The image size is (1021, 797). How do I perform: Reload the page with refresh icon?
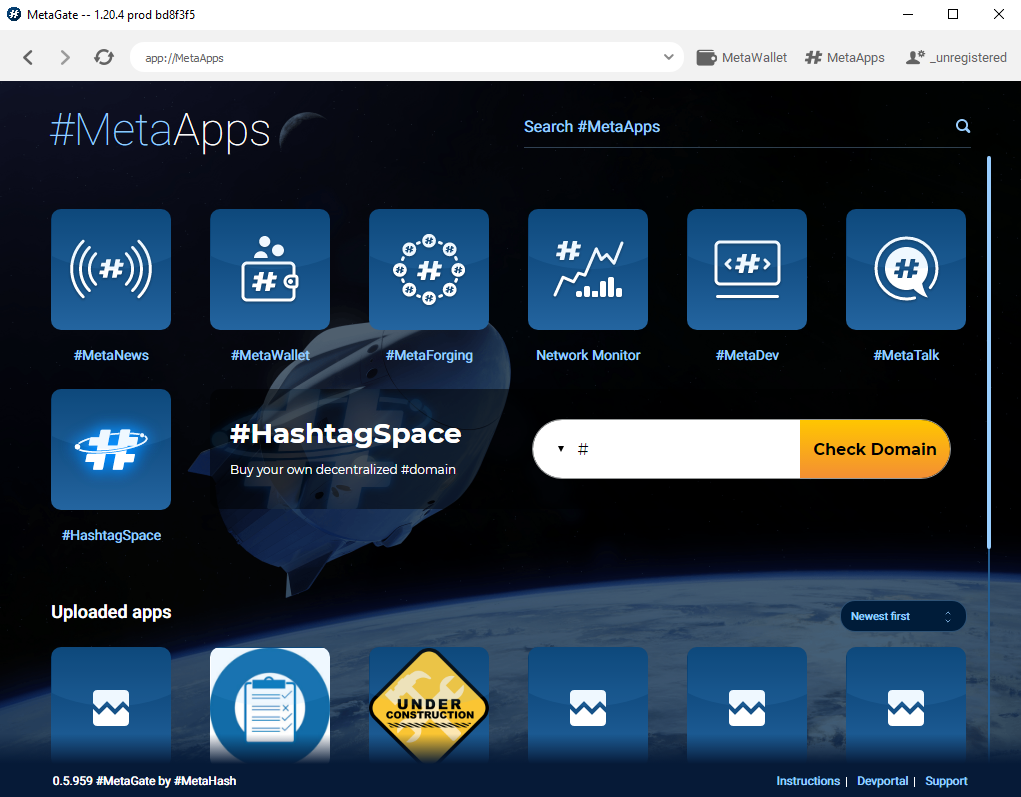(104, 57)
